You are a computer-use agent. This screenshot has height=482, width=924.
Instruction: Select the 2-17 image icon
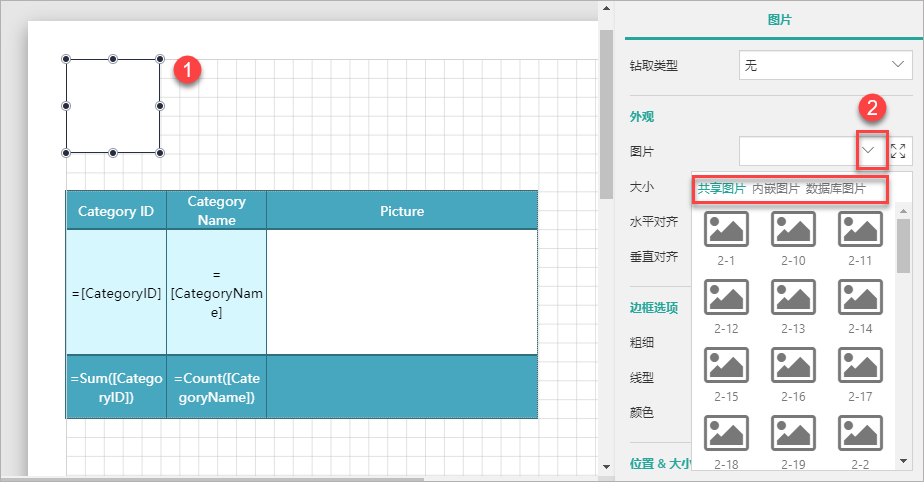860,365
